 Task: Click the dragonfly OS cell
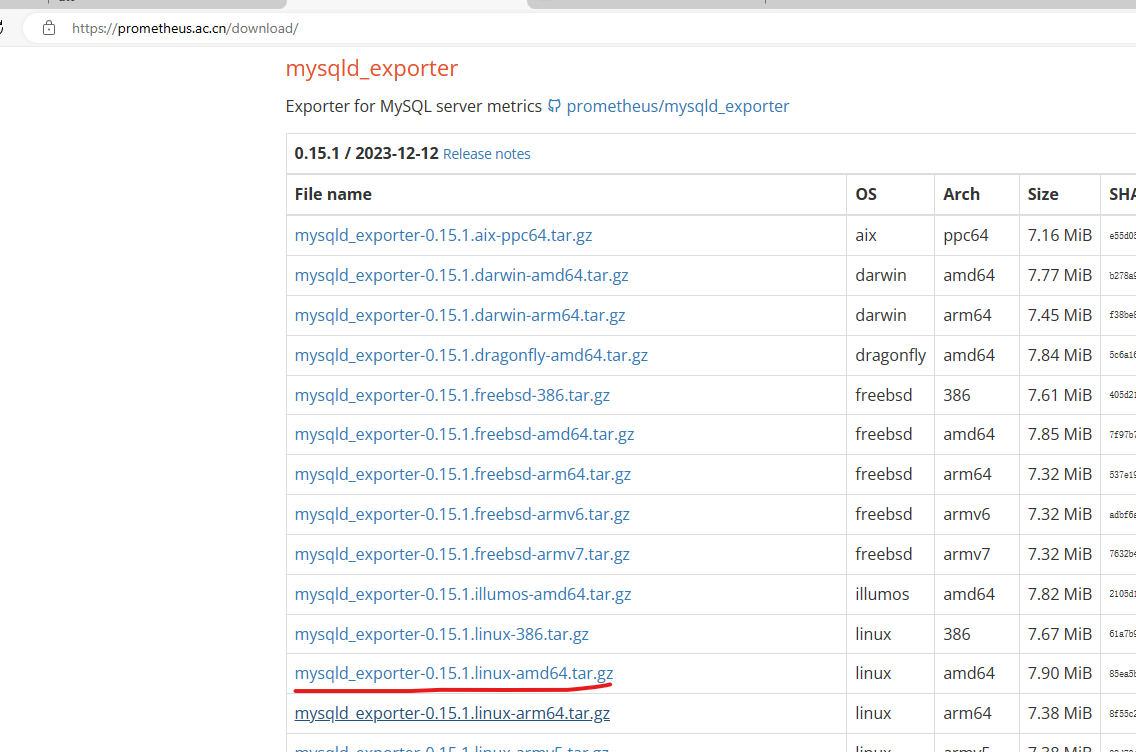tap(890, 355)
